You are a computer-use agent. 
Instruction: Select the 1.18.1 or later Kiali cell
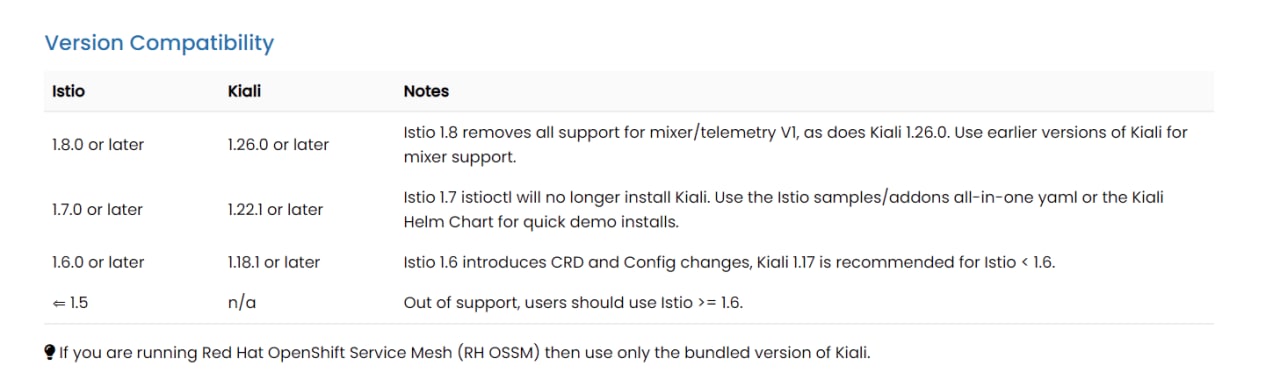274,262
